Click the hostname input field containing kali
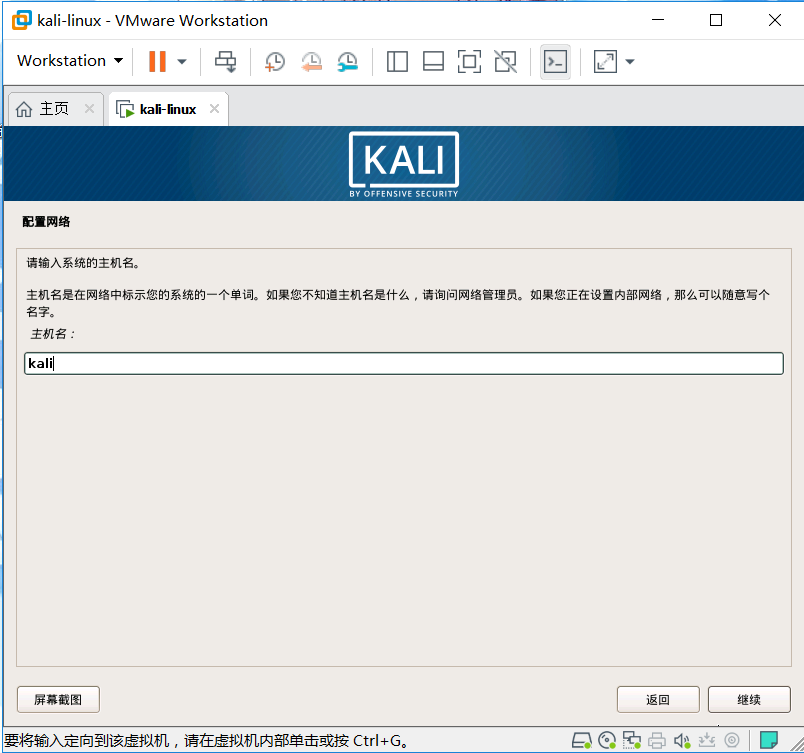The height and width of the screenshot is (753, 804). click(404, 363)
